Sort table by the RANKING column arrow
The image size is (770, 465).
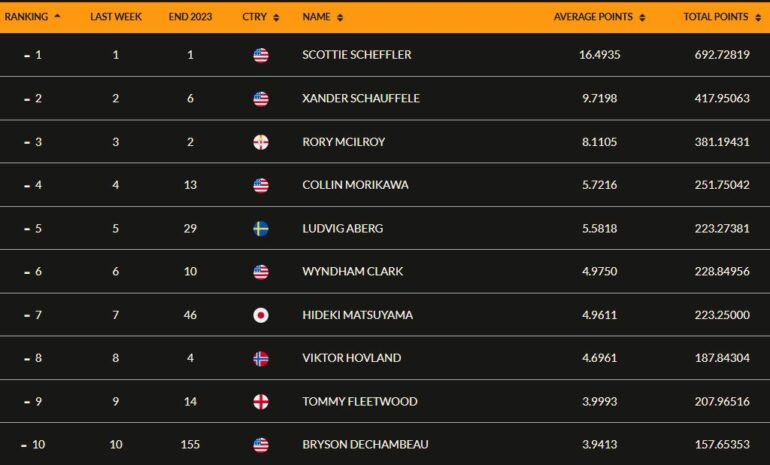click(x=57, y=16)
